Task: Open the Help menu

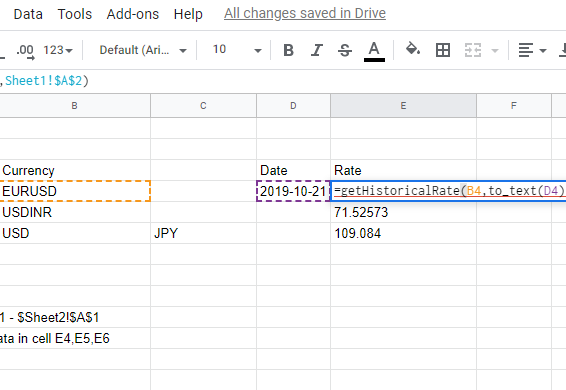Action: [x=188, y=14]
